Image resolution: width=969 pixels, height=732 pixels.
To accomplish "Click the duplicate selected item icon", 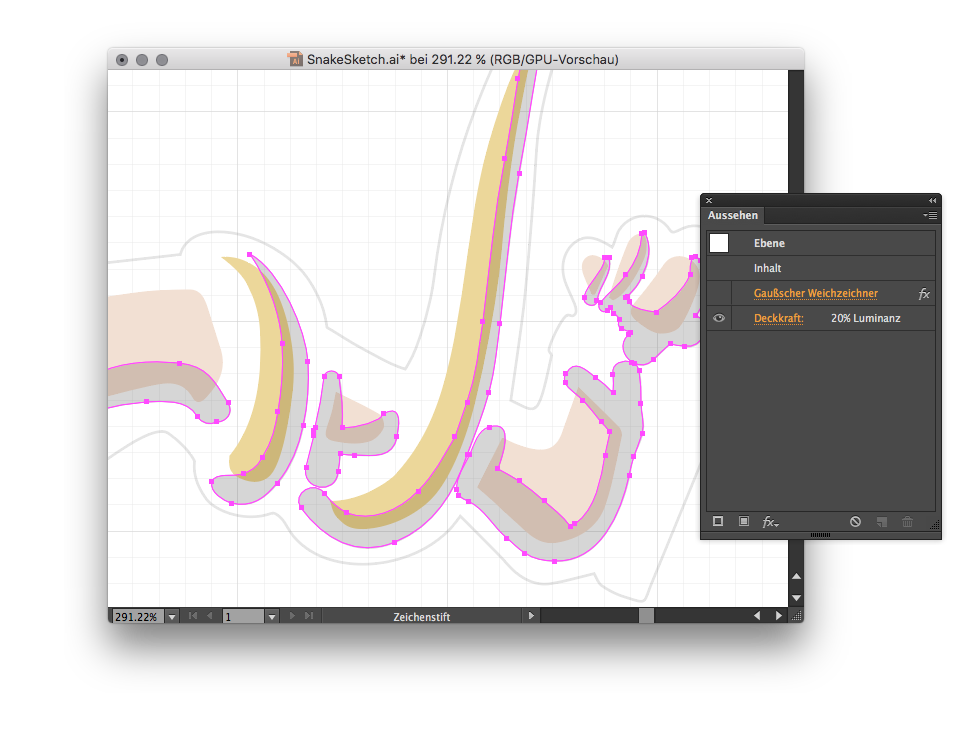I will tap(882, 522).
